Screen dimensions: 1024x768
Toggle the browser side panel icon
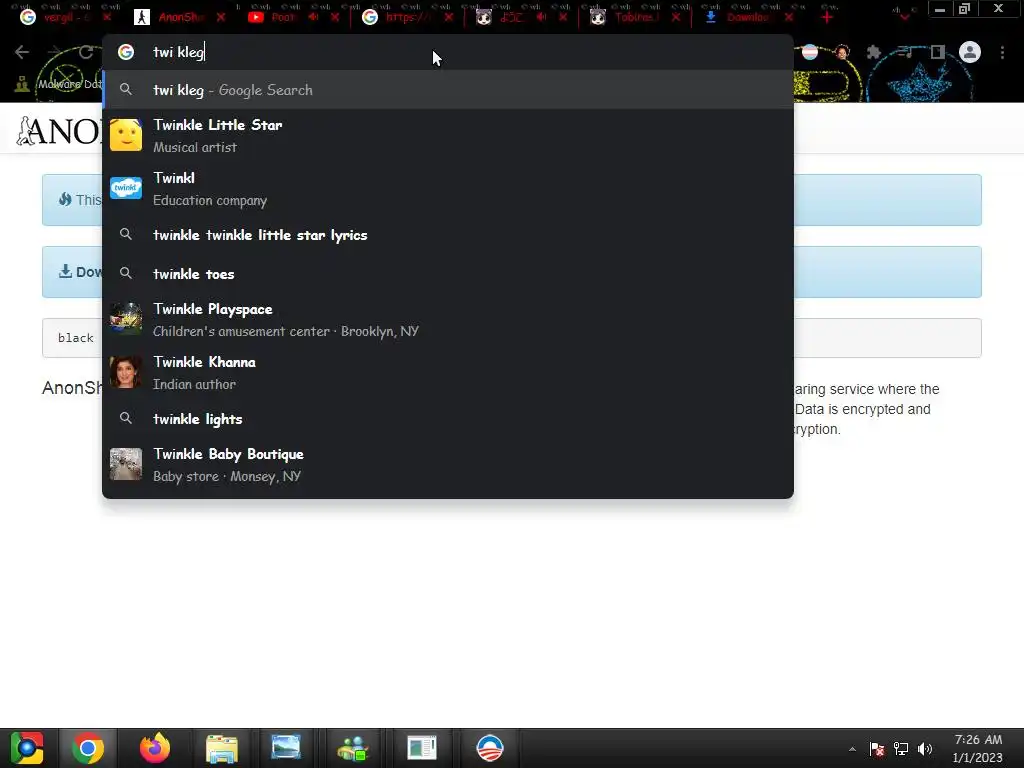tap(938, 52)
